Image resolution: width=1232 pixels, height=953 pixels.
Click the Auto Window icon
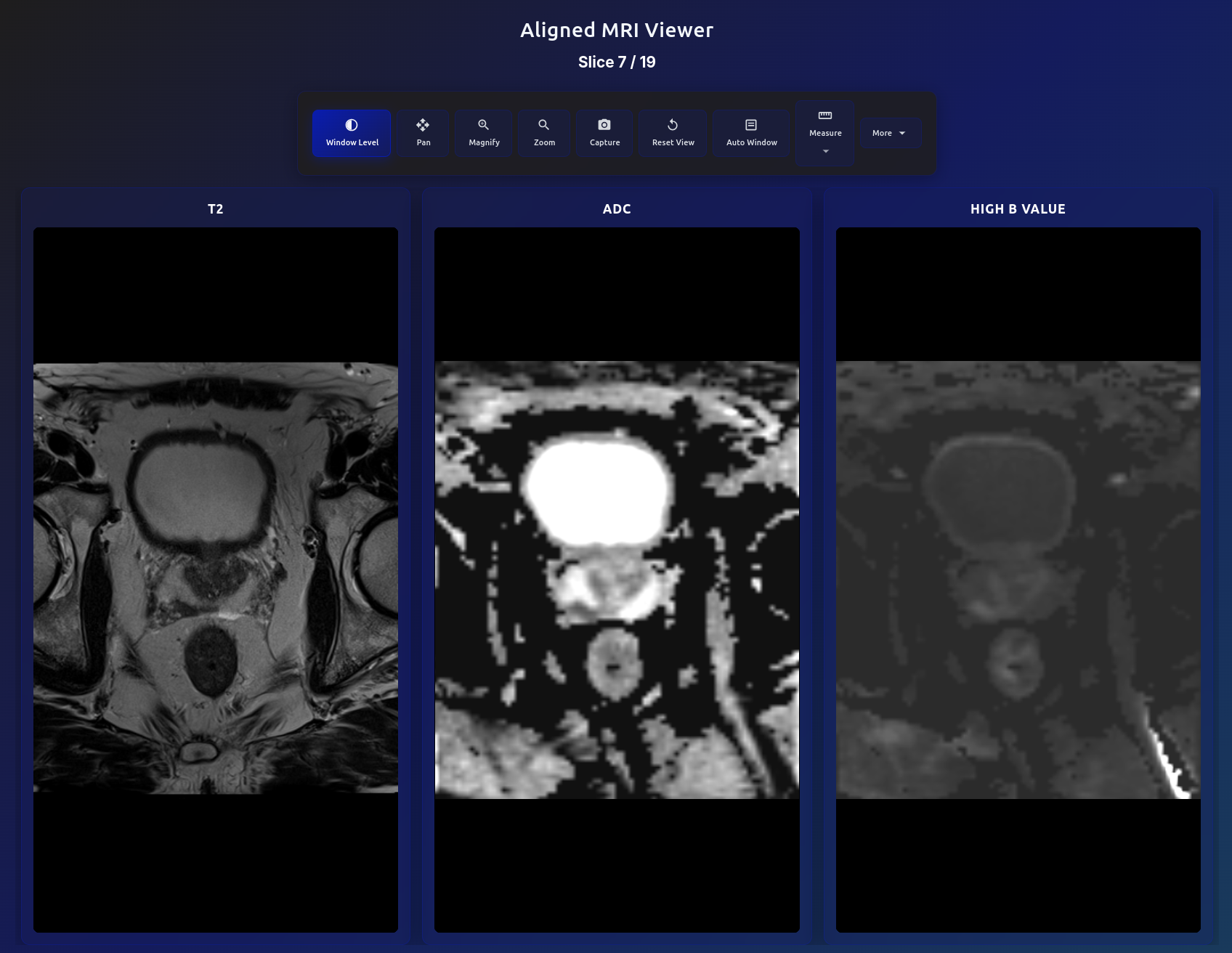[750, 123]
